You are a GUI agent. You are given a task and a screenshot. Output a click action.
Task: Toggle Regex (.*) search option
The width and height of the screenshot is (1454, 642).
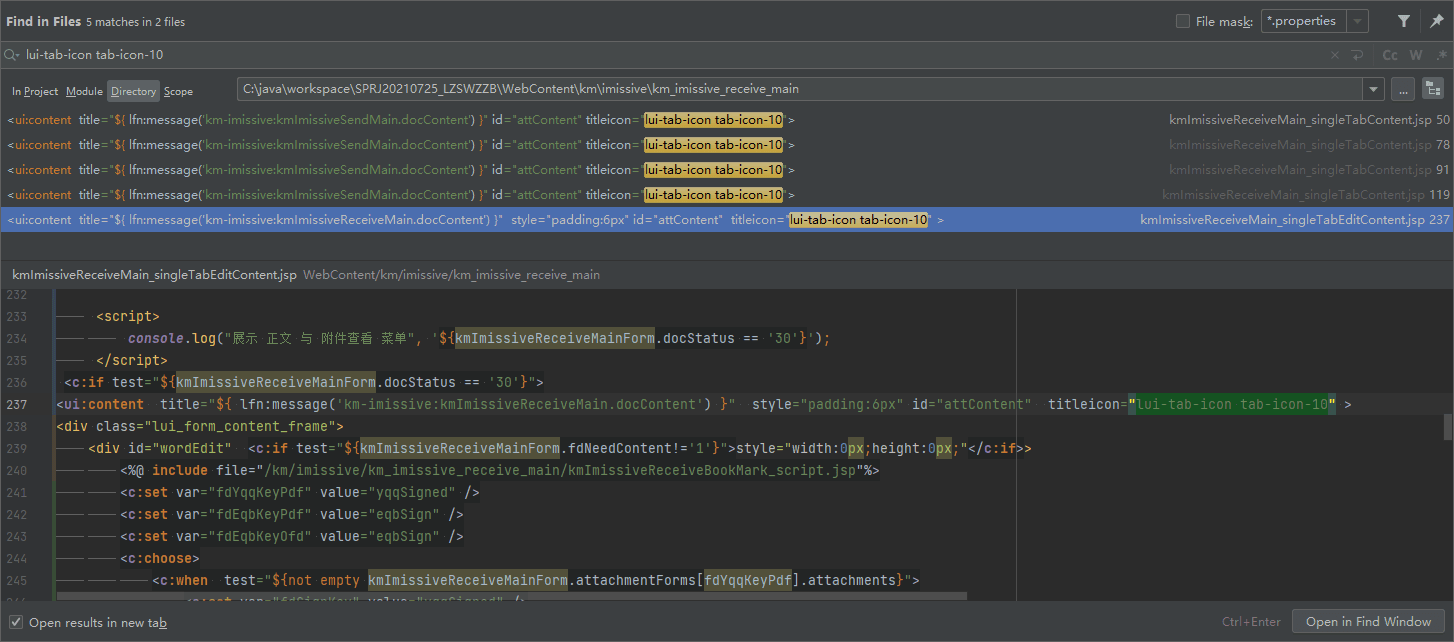pyautogui.click(x=1440, y=55)
